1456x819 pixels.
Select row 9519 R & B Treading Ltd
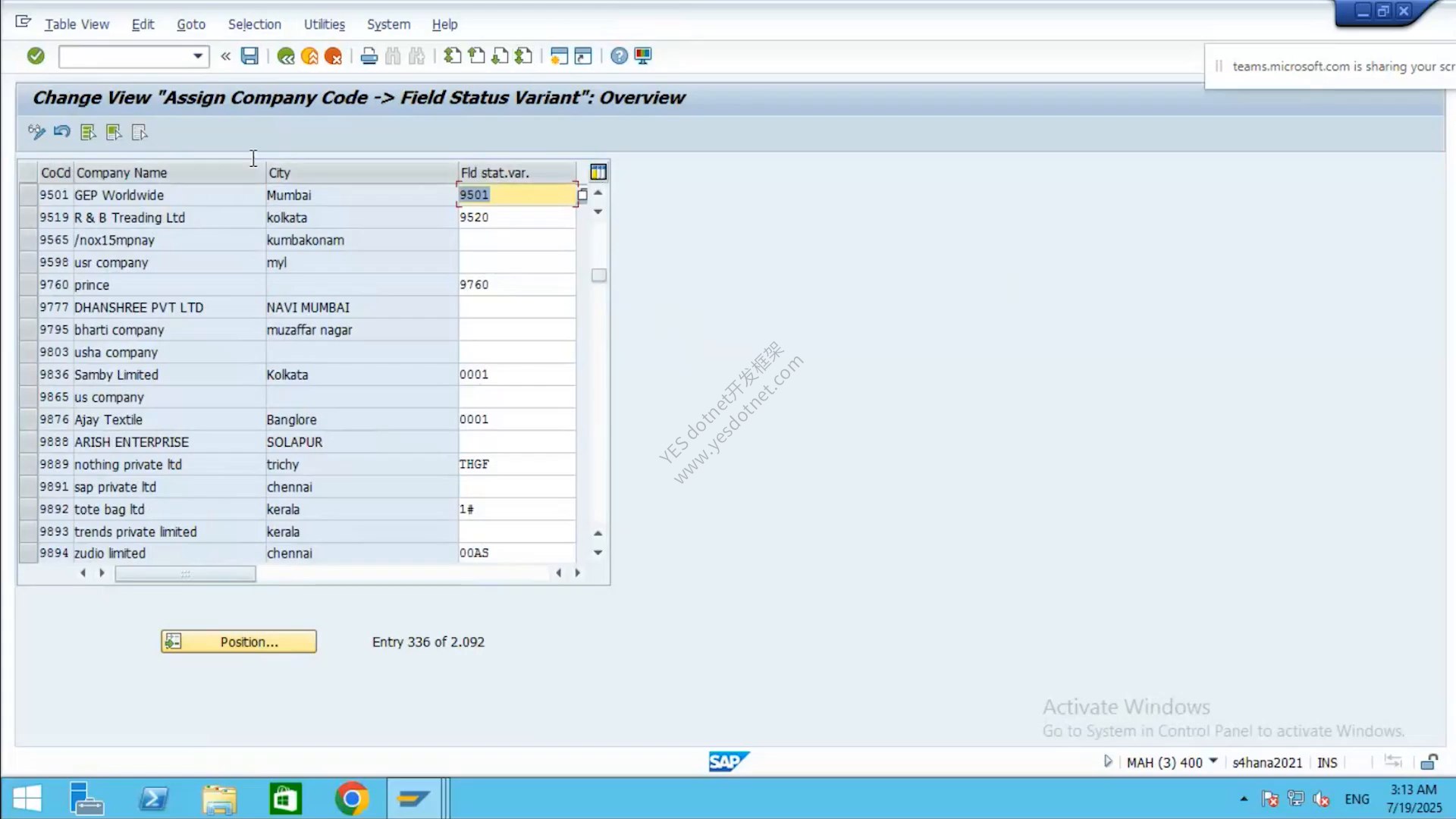pos(28,218)
